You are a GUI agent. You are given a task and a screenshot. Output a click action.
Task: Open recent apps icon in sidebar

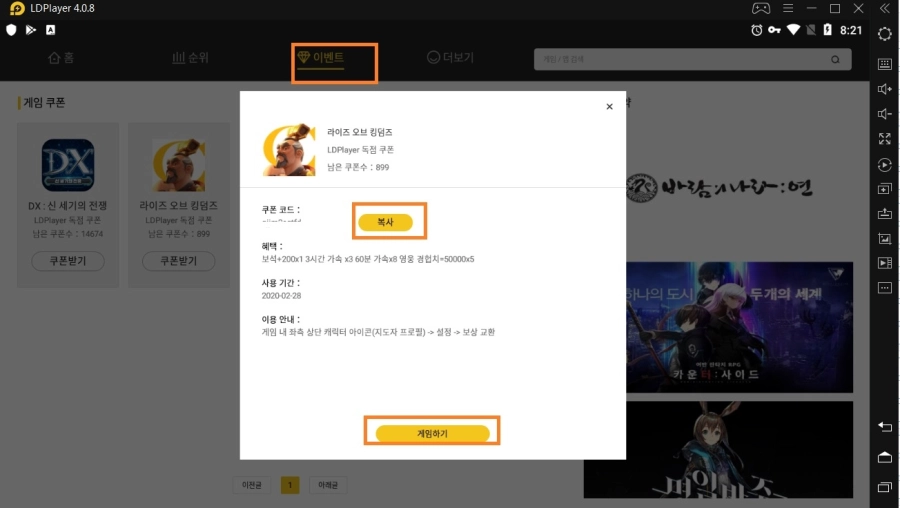(885, 487)
